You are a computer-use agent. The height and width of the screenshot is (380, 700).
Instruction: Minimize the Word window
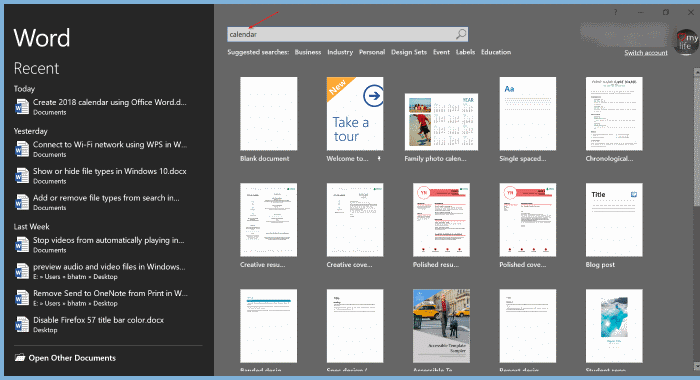[x=641, y=13]
